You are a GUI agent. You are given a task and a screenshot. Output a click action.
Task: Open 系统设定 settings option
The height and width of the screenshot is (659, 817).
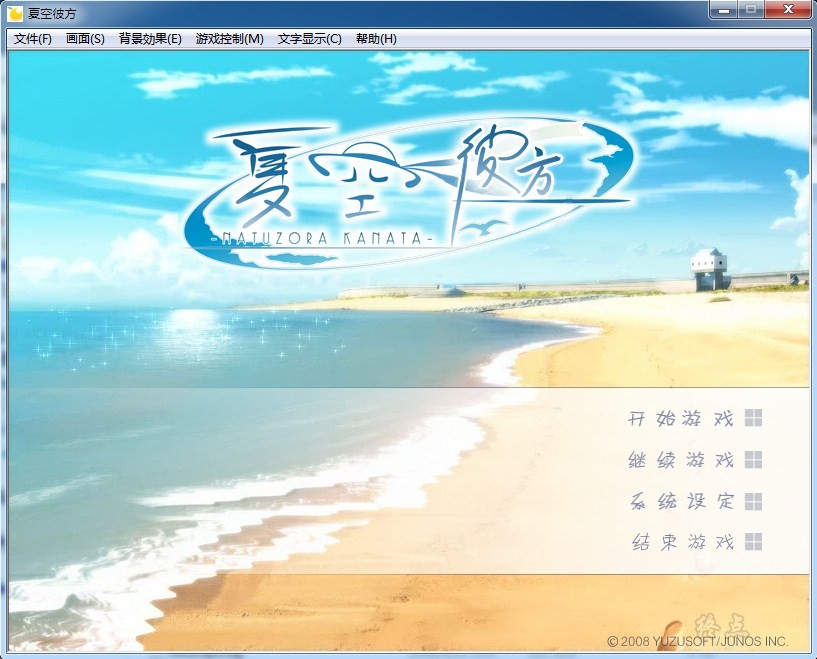(x=680, y=501)
